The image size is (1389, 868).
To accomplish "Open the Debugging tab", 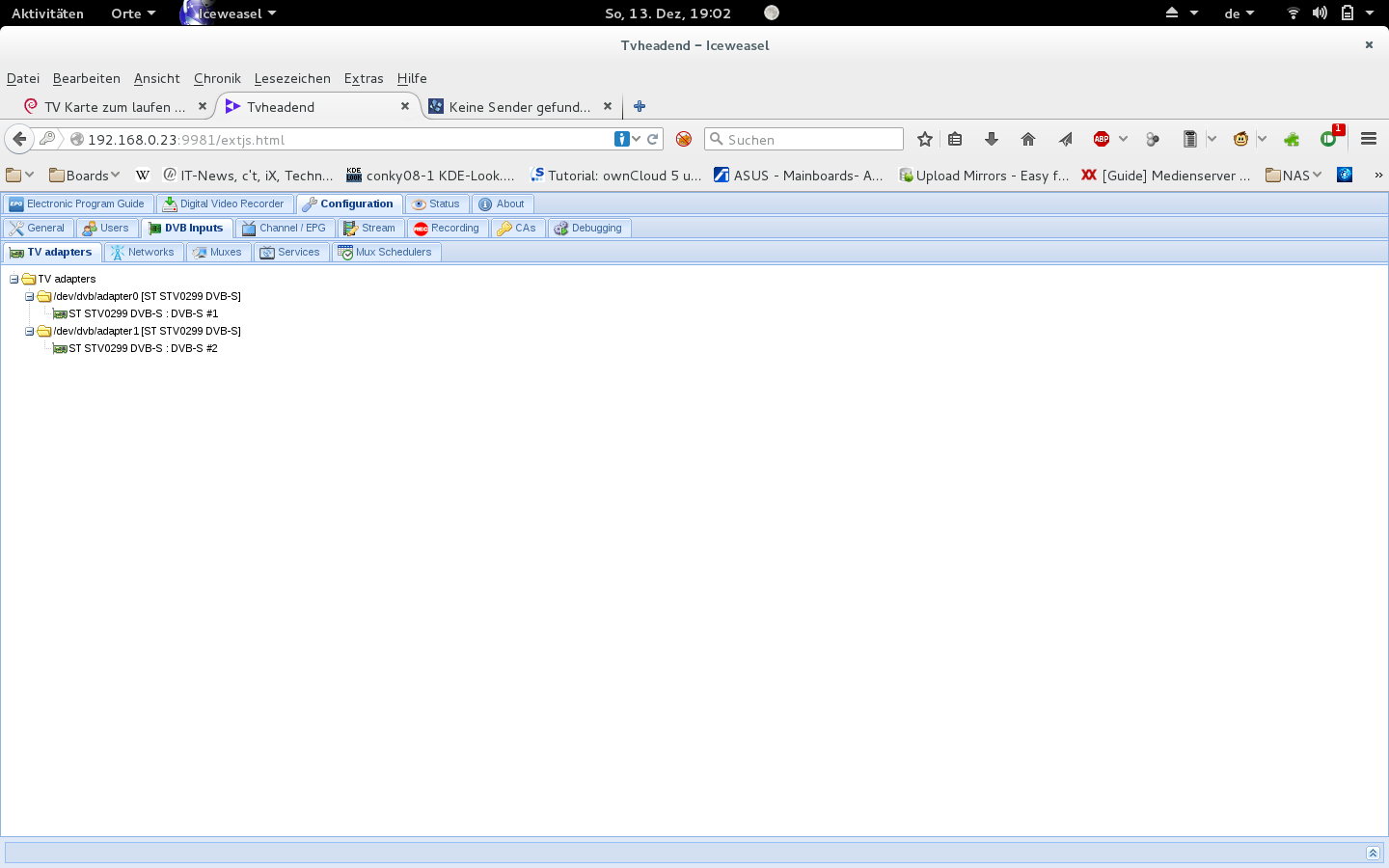I will 588,228.
